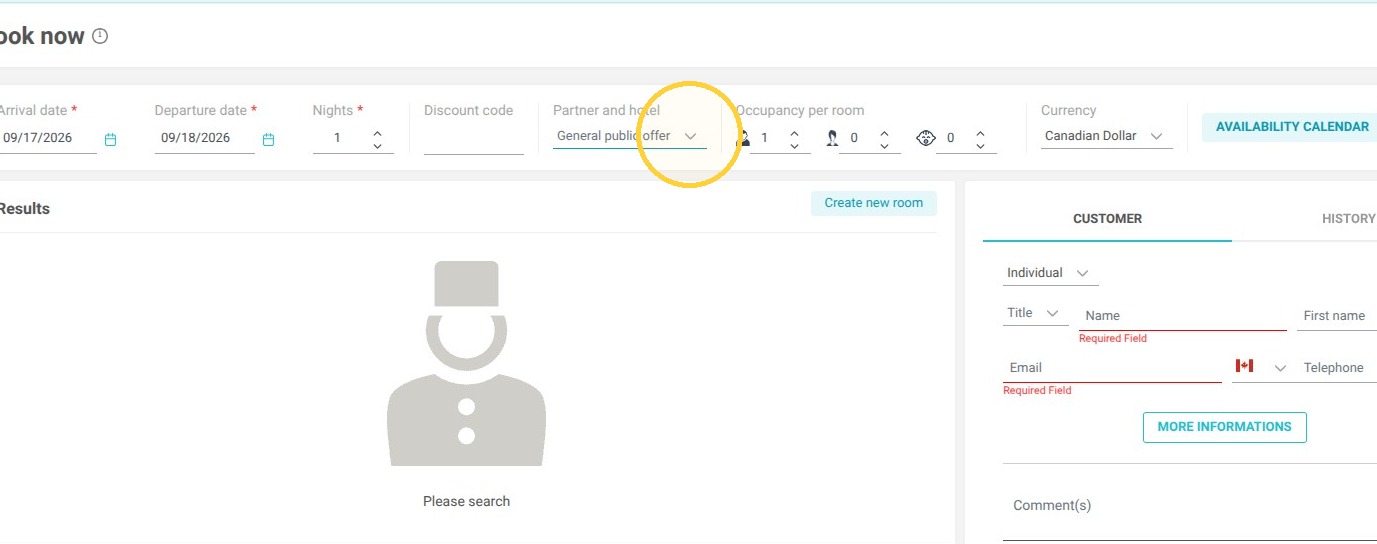The height and width of the screenshot is (544, 1377).
Task: Open the Partner and hotel dropdown
Action: (x=630, y=136)
